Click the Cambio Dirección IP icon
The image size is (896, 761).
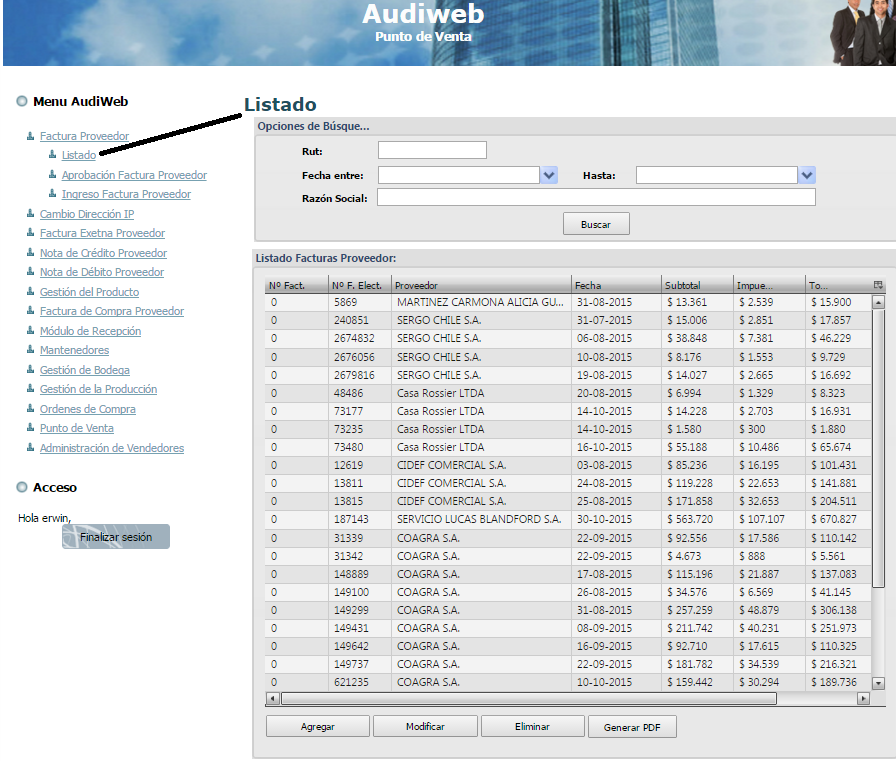pos(30,213)
